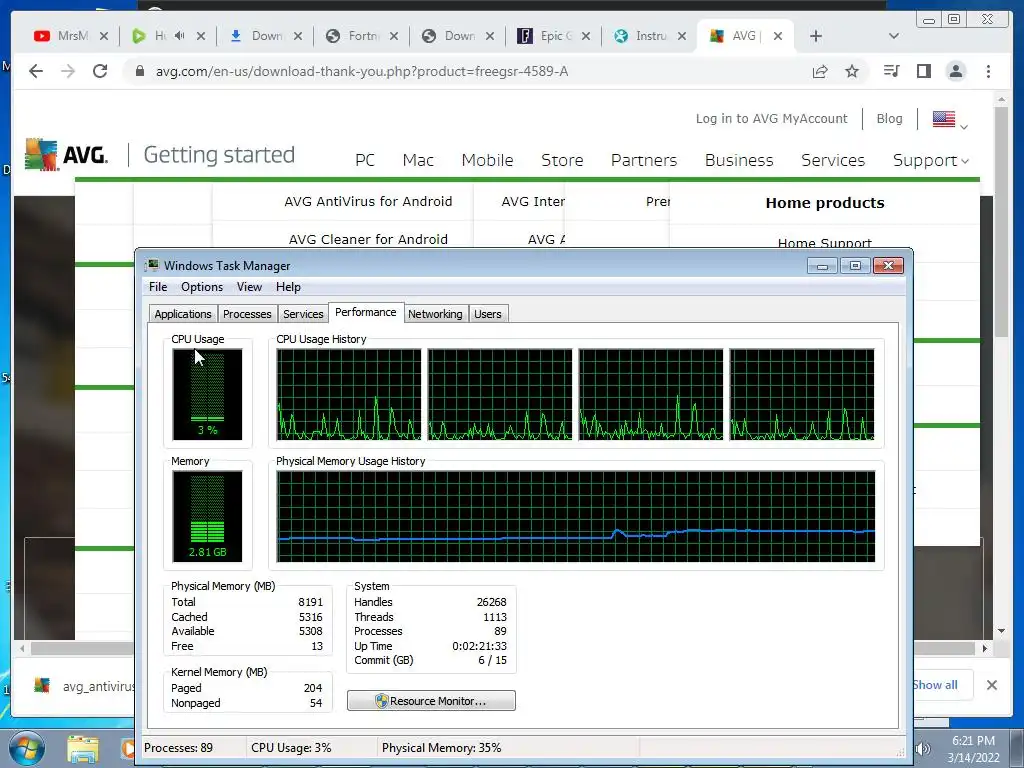The height and width of the screenshot is (768, 1024).
Task: Reload the AVG page
Action: 100,71
